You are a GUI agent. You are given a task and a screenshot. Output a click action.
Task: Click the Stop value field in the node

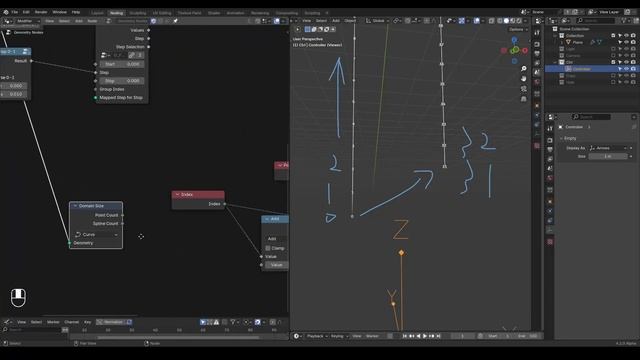(x=122, y=81)
